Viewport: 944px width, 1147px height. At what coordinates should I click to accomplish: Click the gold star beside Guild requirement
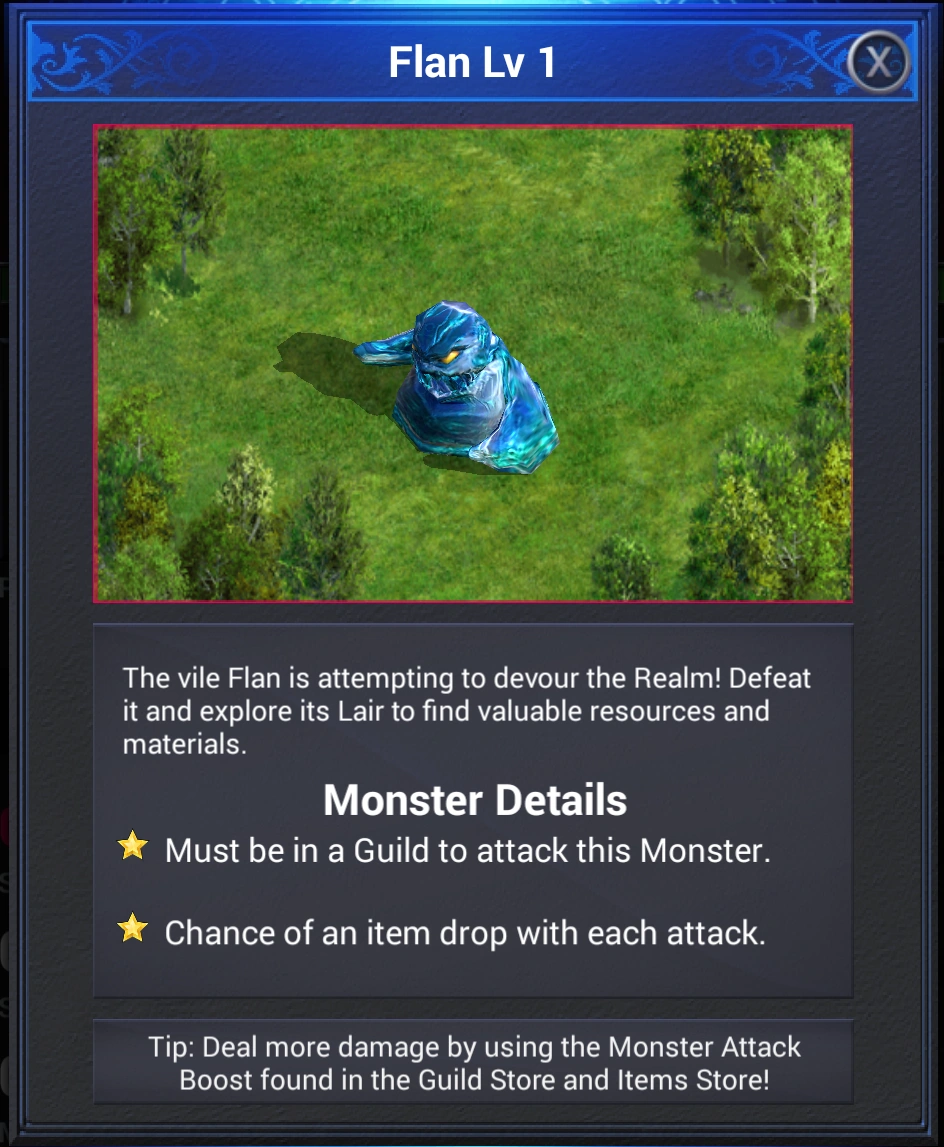(132, 846)
